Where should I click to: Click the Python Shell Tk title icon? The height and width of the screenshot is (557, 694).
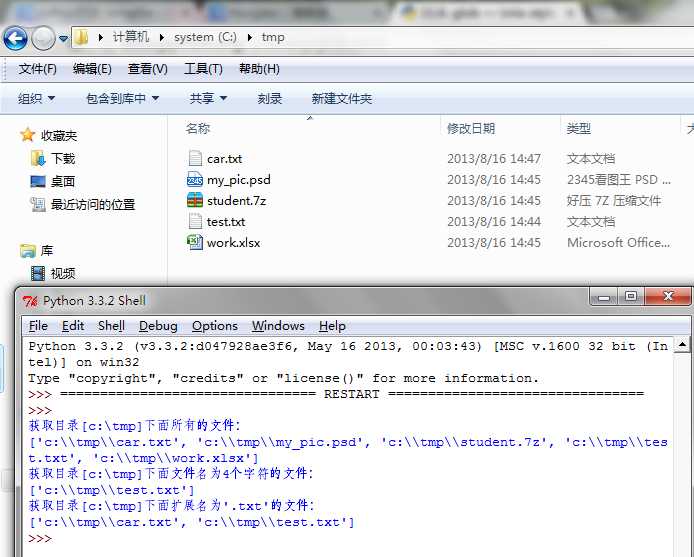point(31,301)
